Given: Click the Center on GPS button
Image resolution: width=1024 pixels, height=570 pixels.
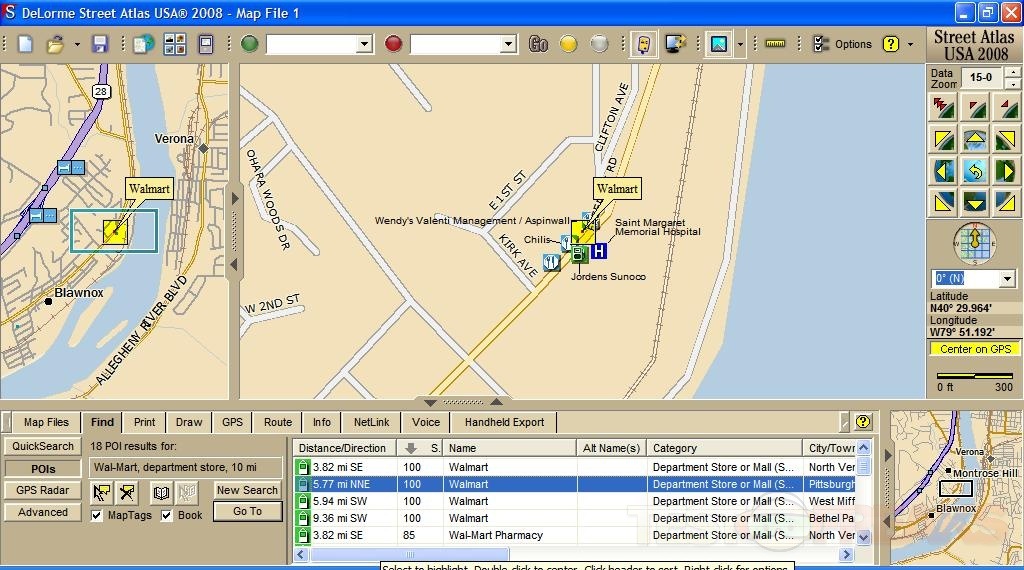Looking at the screenshot, I should tap(975, 349).
